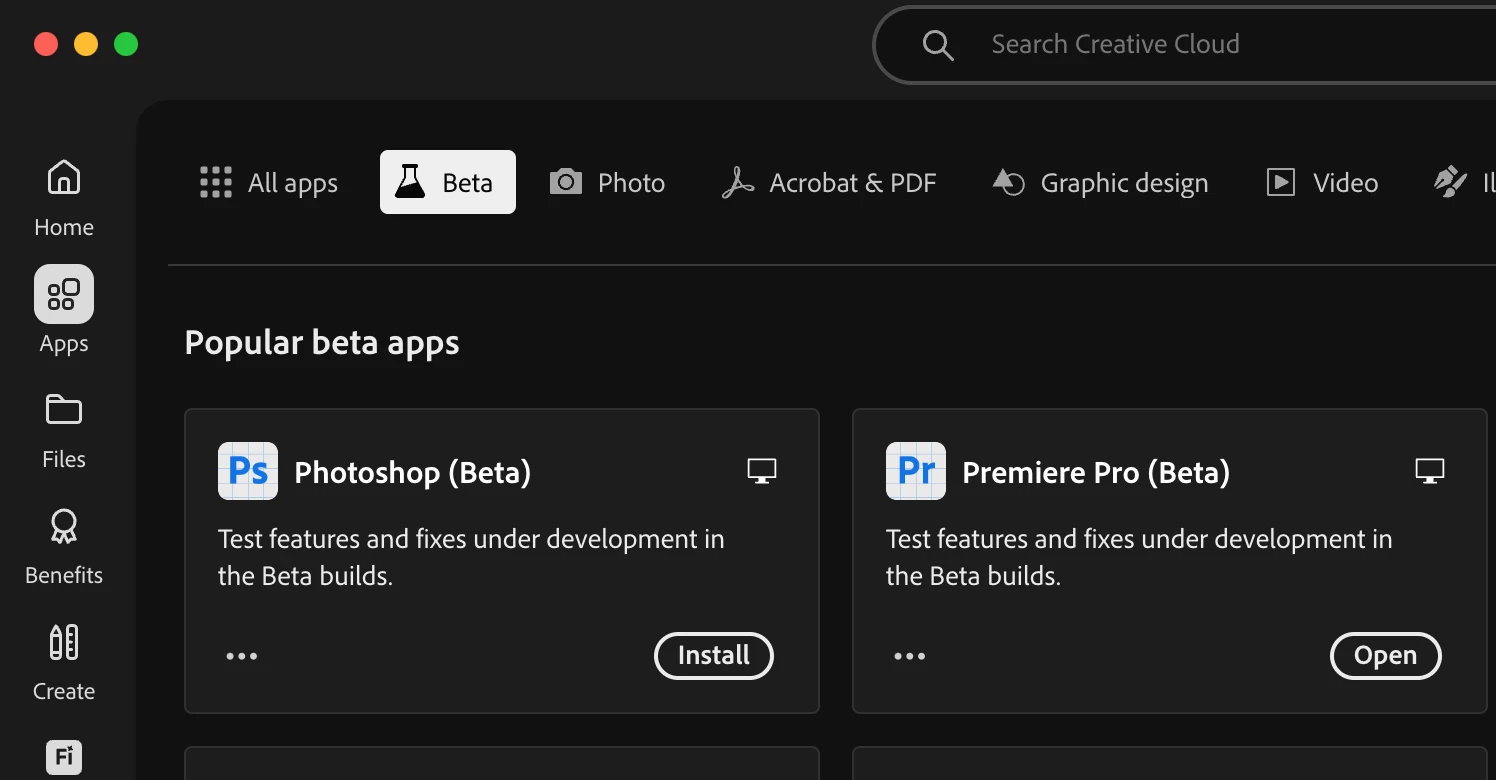Image resolution: width=1496 pixels, height=780 pixels.
Task: Click the Popular beta apps heading
Action: pos(322,343)
